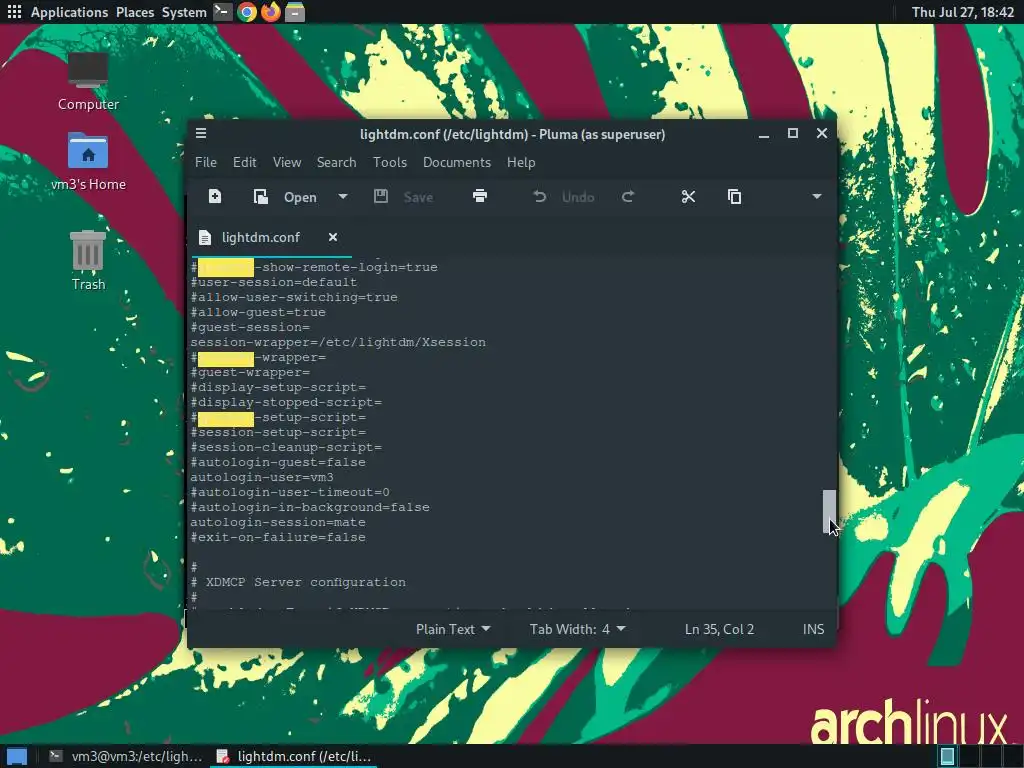The width and height of the screenshot is (1024, 768).
Task: Copy selection with copy icon
Action: pyautogui.click(x=735, y=197)
